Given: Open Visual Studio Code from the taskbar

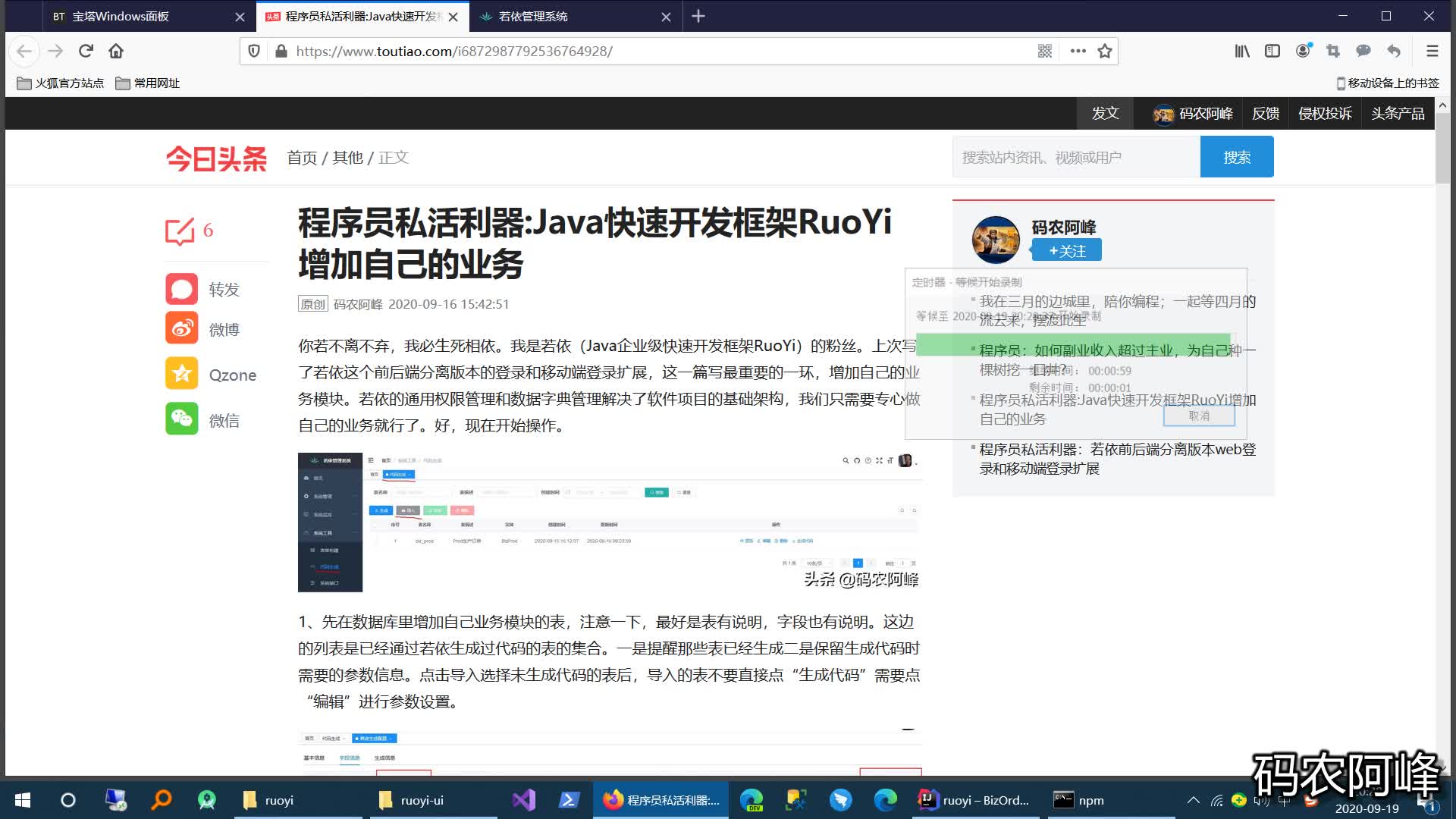Looking at the screenshot, I should tap(523, 799).
